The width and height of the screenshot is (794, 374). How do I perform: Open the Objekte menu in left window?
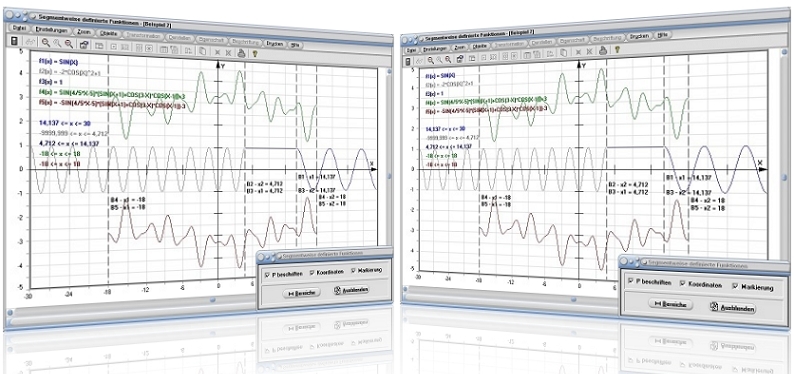tap(108, 33)
